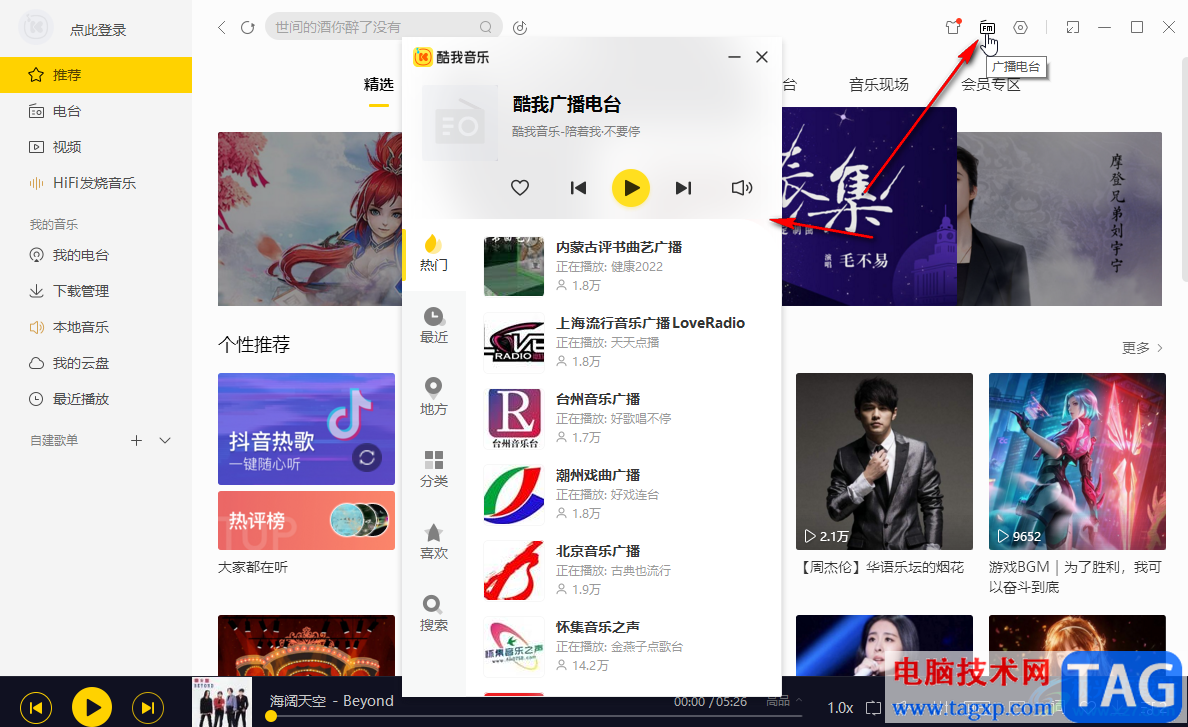The width and height of the screenshot is (1188, 727).
Task: Play 潮州戏曲广播 station
Action: [625, 495]
